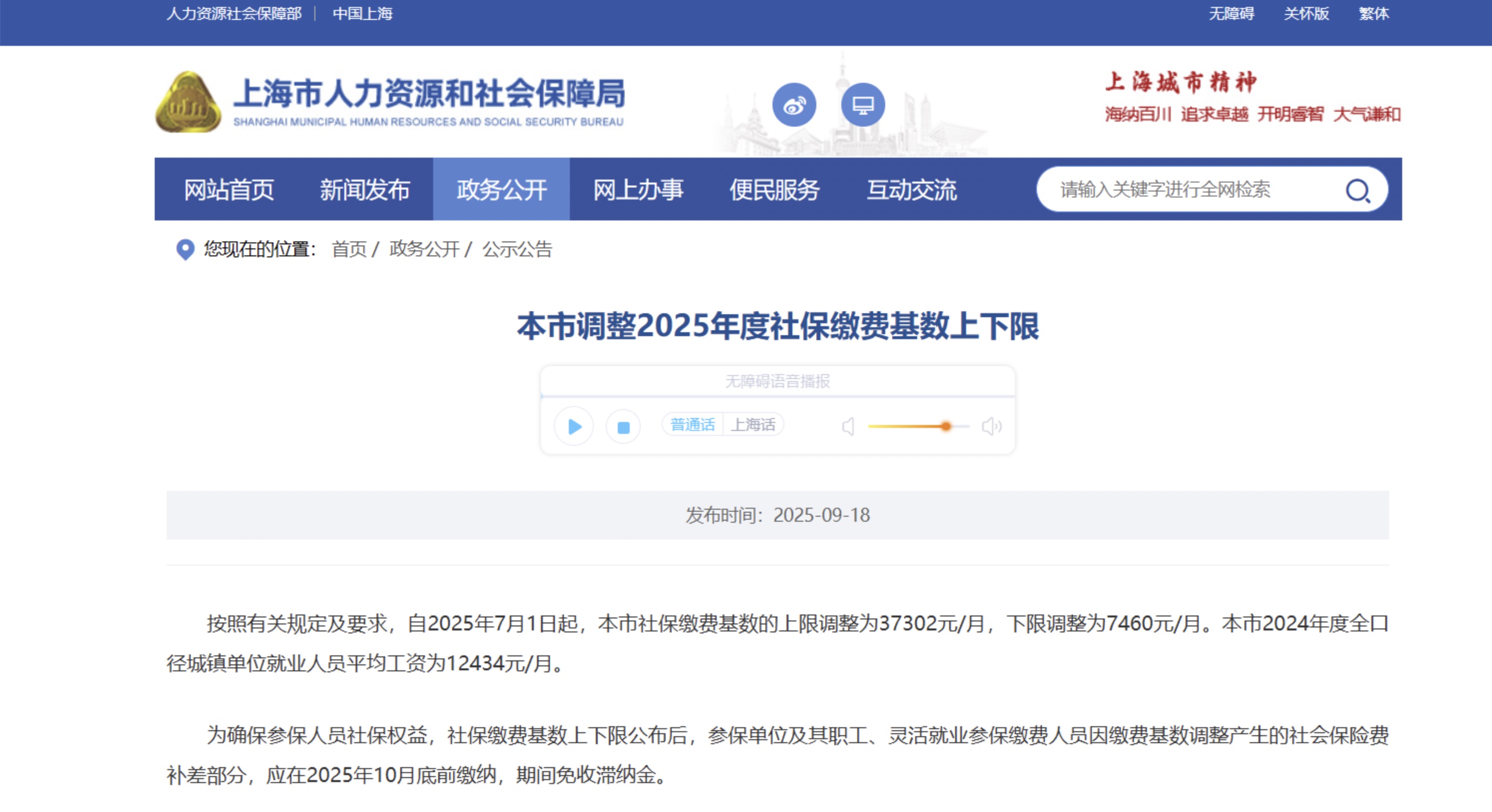
Task: Click the mute speaker icon left of the volume slider
Action: point(848,426)
